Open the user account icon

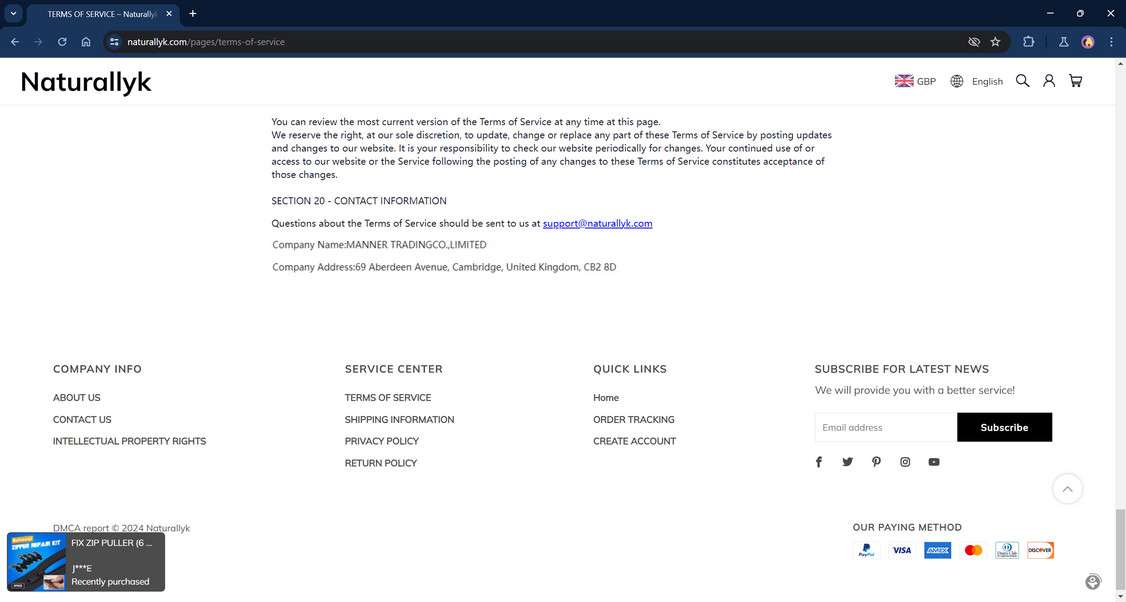pyautogui.click(x=1049, y=80)
